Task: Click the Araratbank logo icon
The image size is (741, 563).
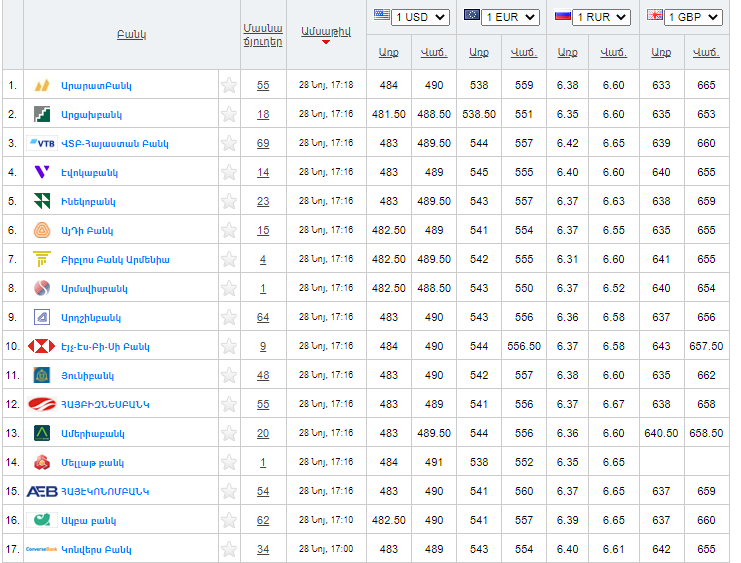Action: tap(42, 85)
